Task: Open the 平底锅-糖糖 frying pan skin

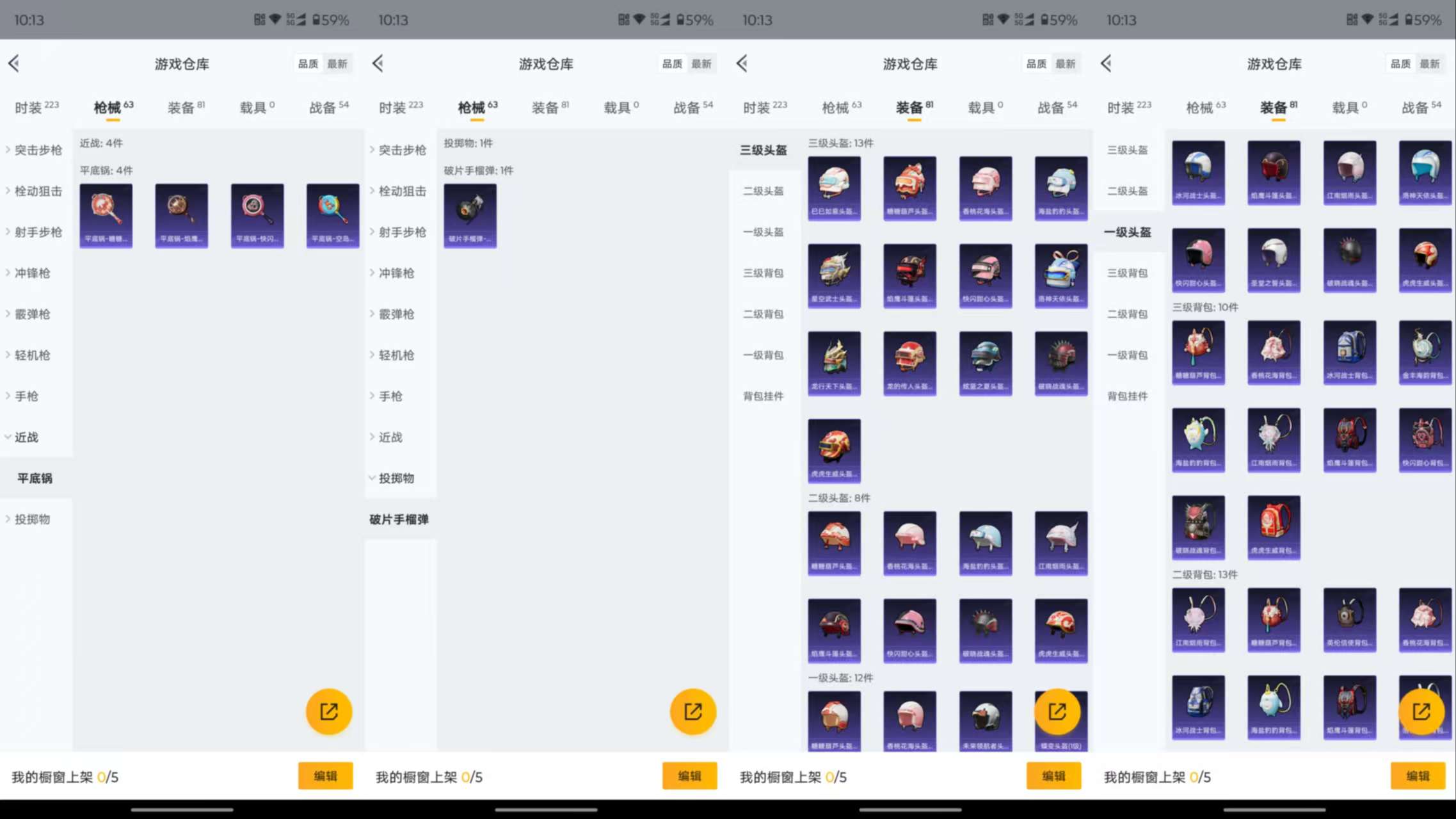Action: click(106, 216)
